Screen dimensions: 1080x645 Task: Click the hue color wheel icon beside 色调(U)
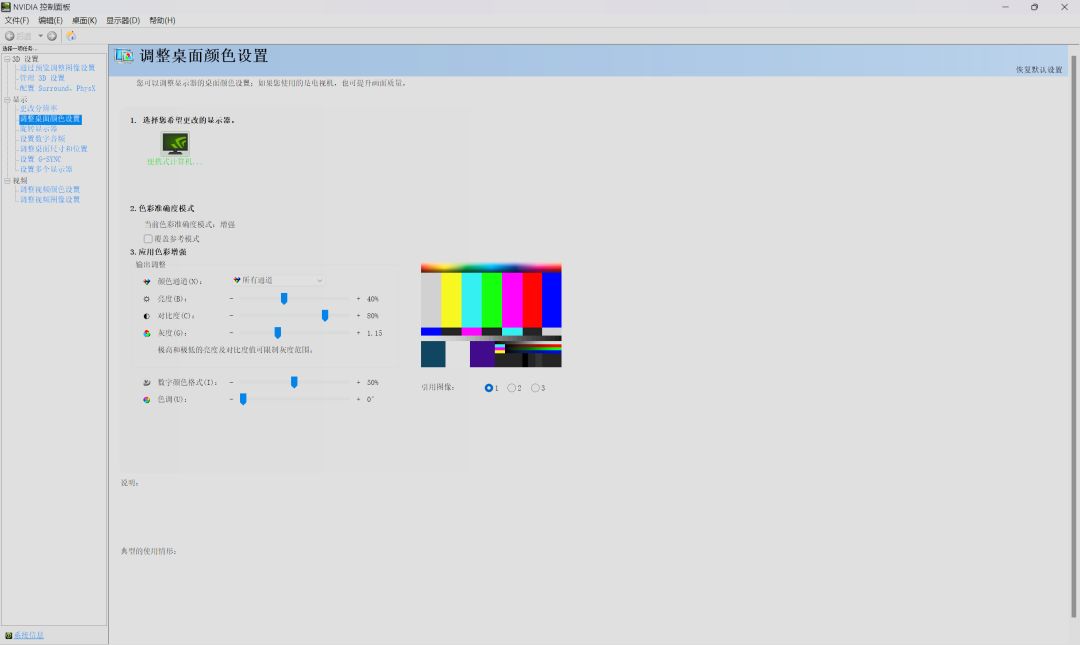(147, 400)
